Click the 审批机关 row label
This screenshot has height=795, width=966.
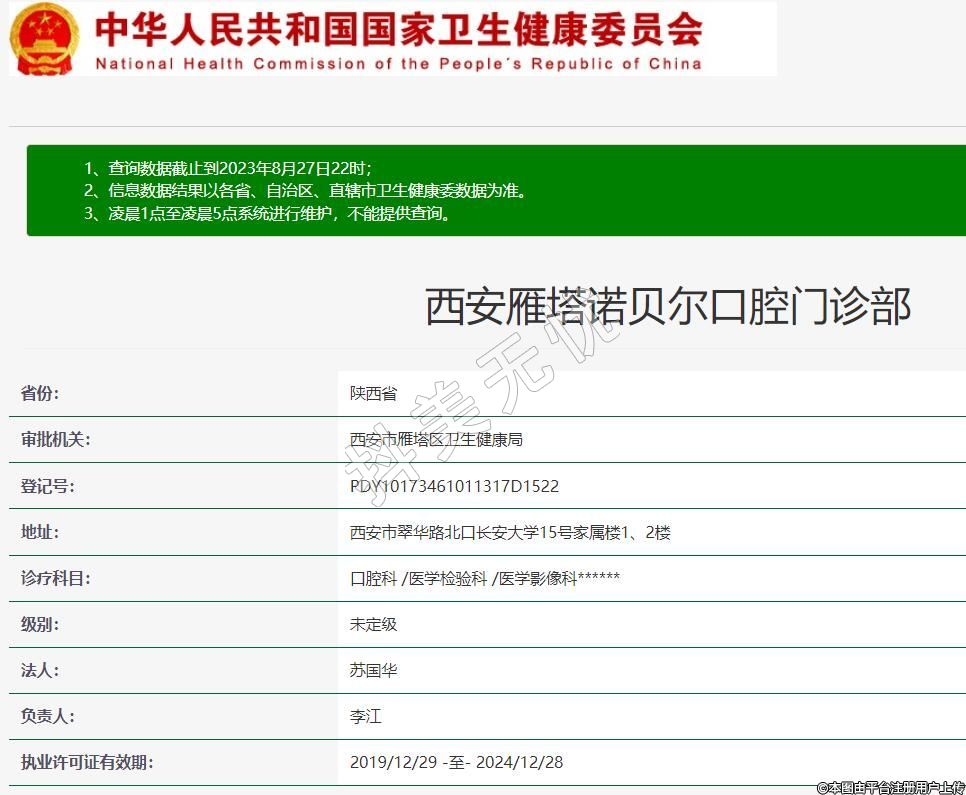[x=55, y=439]
